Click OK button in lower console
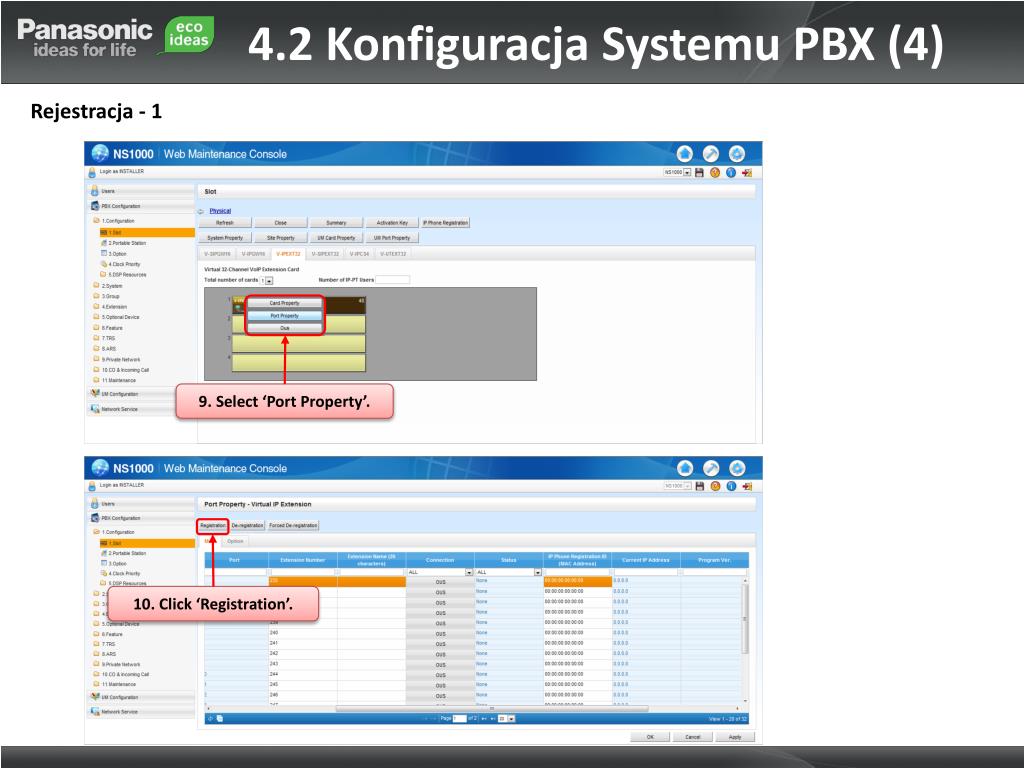1024x768 pixels. tap(650, 737)
